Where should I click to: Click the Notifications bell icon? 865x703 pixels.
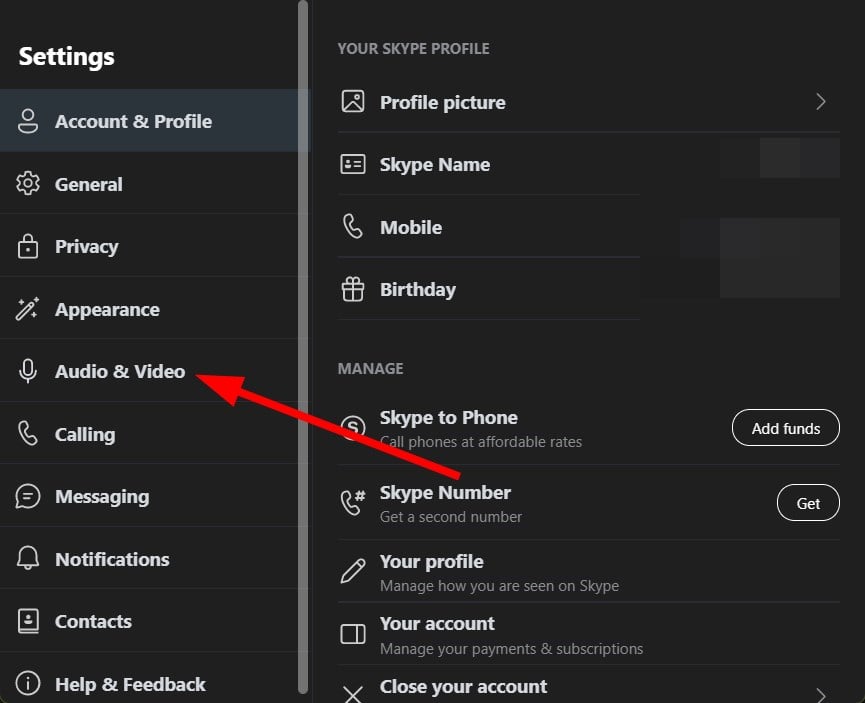[x=28, y=558]
